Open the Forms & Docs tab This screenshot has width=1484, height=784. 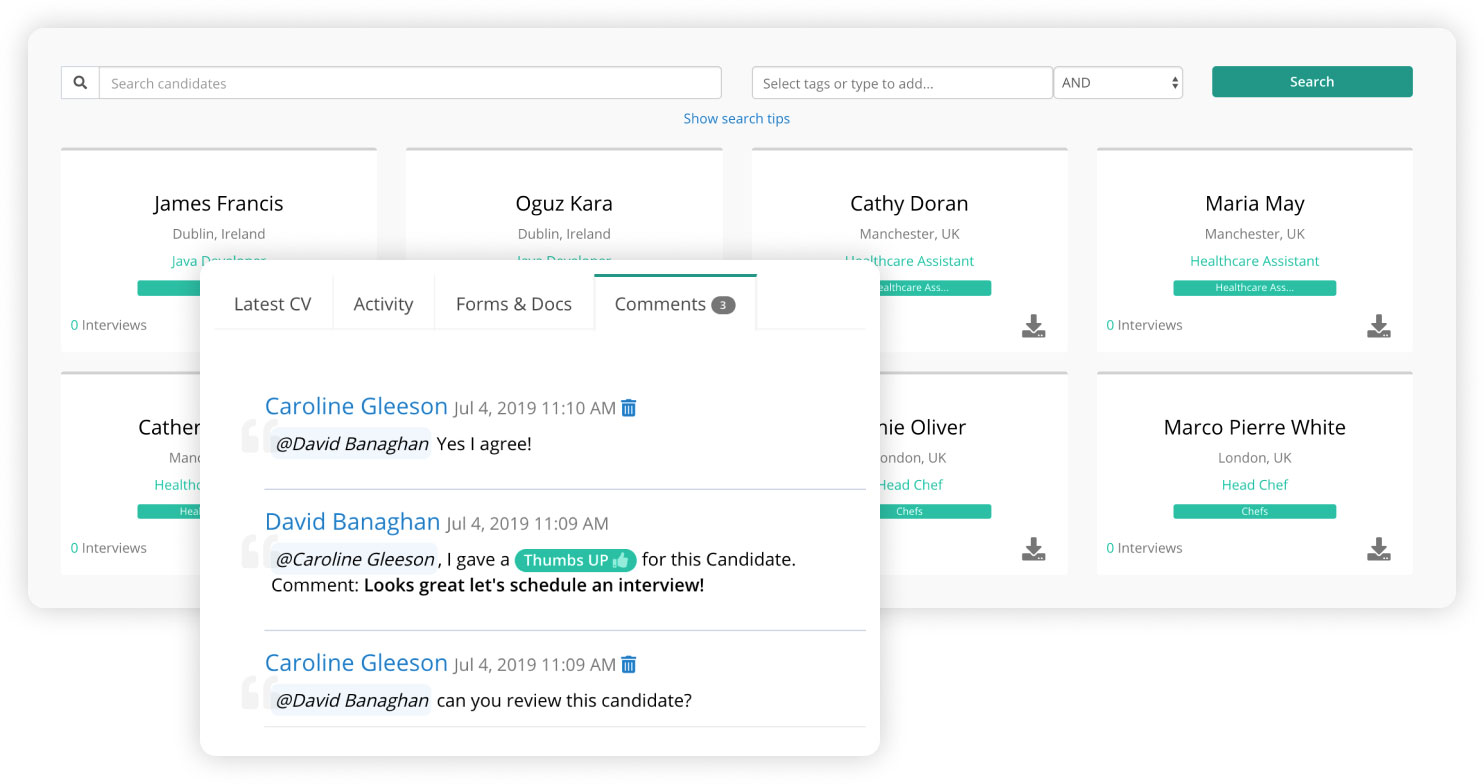[514, 304]
